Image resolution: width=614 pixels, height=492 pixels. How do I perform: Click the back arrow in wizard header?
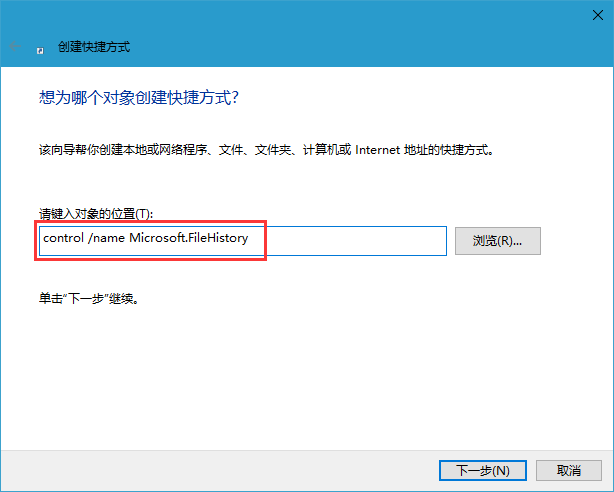coord(16,47)
